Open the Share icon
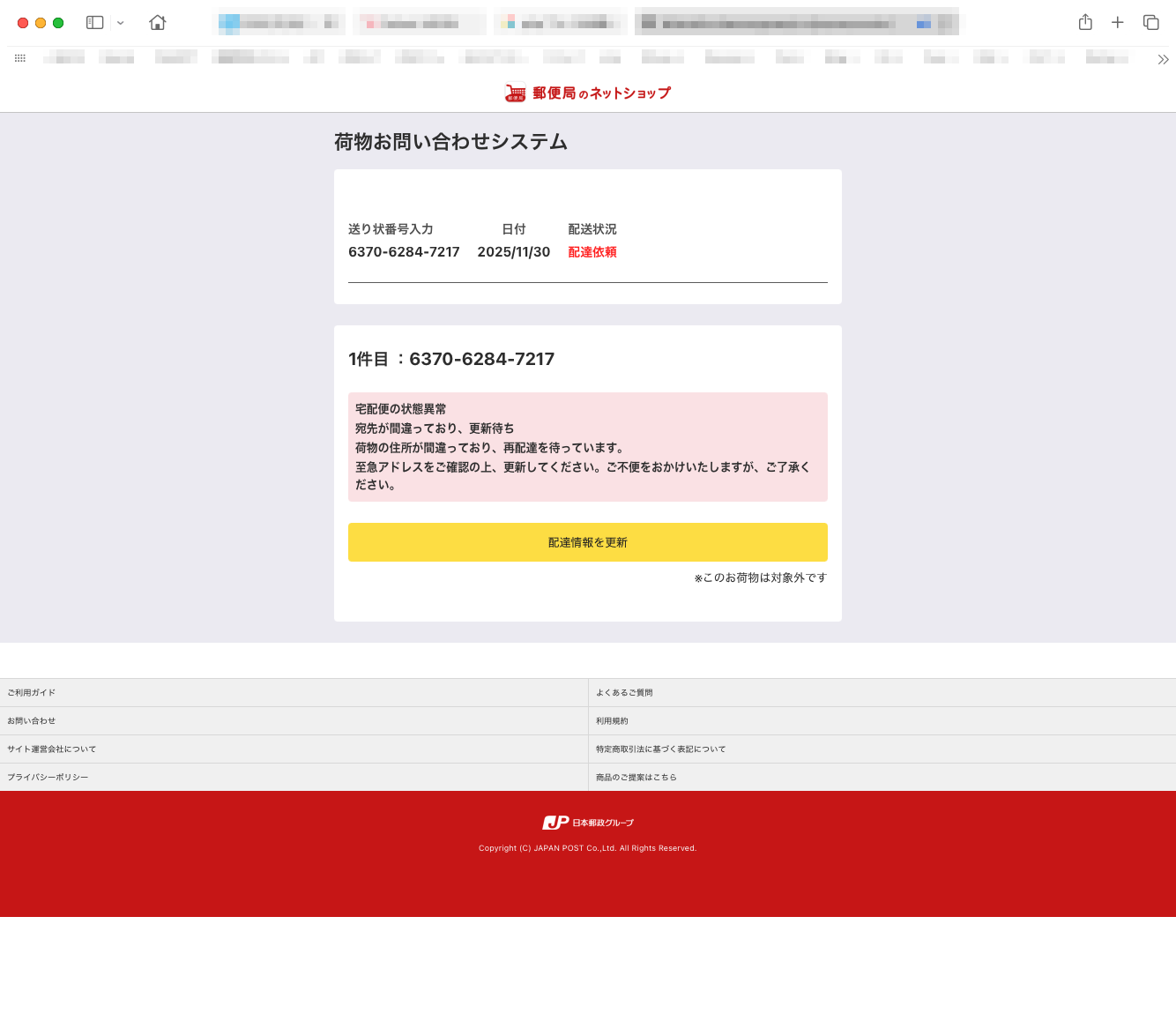 (1085, 23)
